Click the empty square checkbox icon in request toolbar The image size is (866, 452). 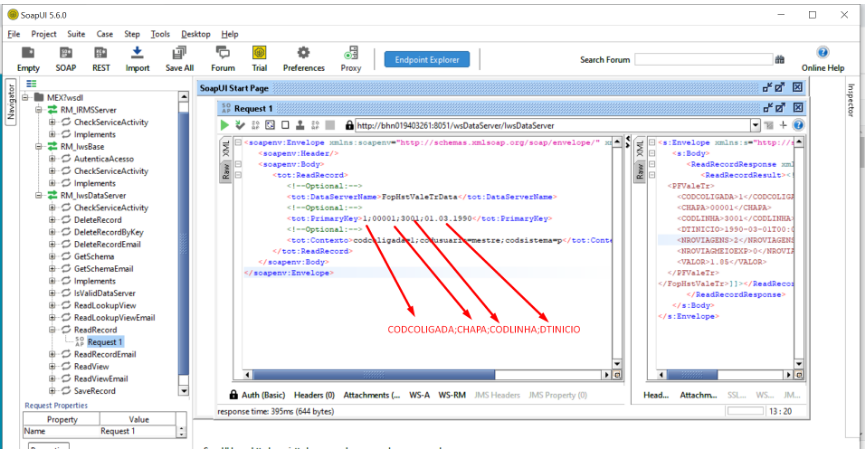tap(285, 125)
